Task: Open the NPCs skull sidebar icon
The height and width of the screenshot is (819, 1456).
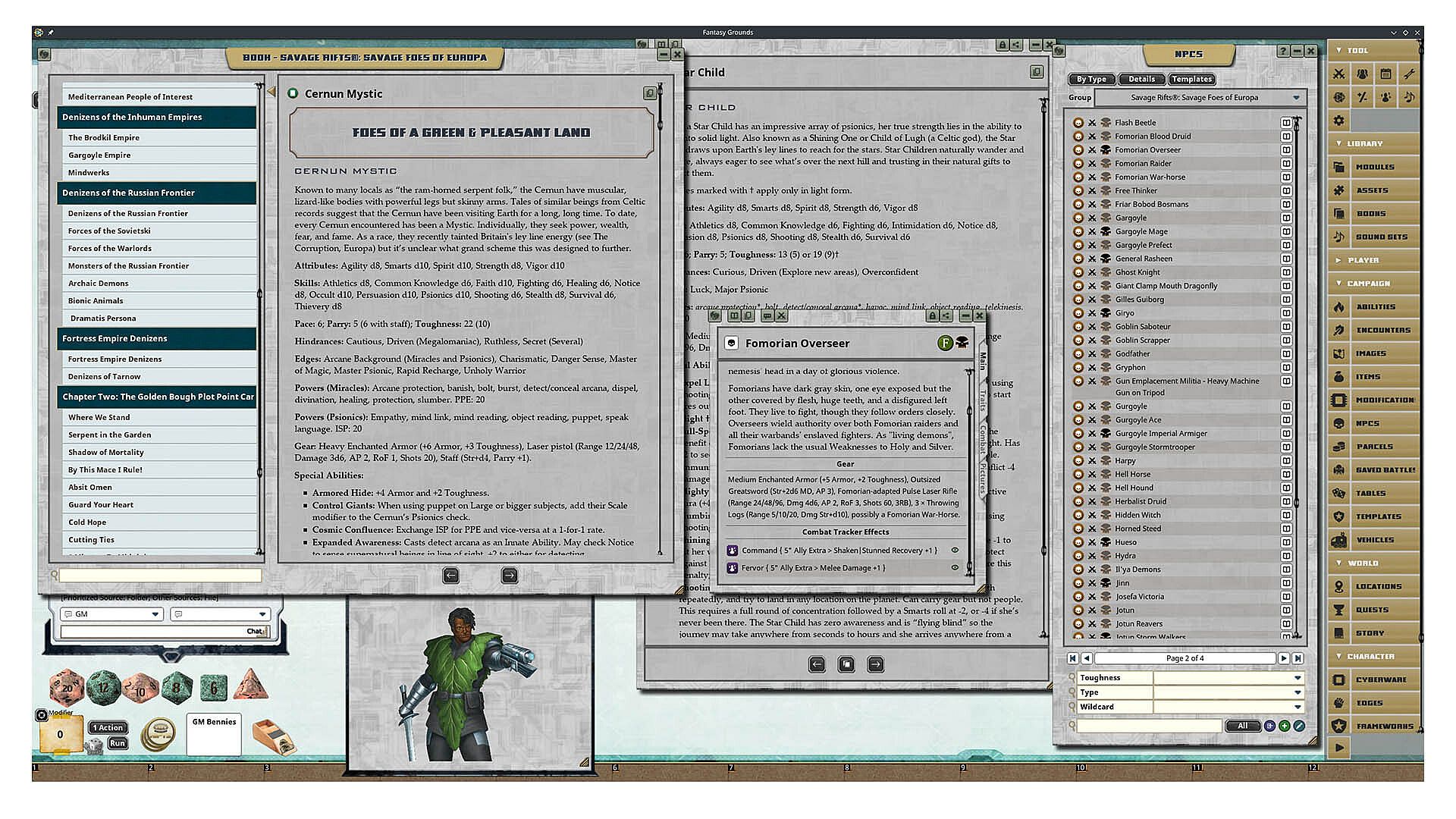Action: 1339,423
